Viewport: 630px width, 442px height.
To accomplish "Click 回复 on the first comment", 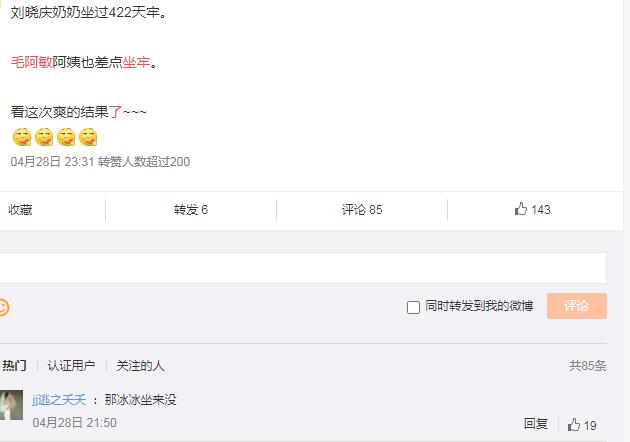I will click(x=536, y=424).
